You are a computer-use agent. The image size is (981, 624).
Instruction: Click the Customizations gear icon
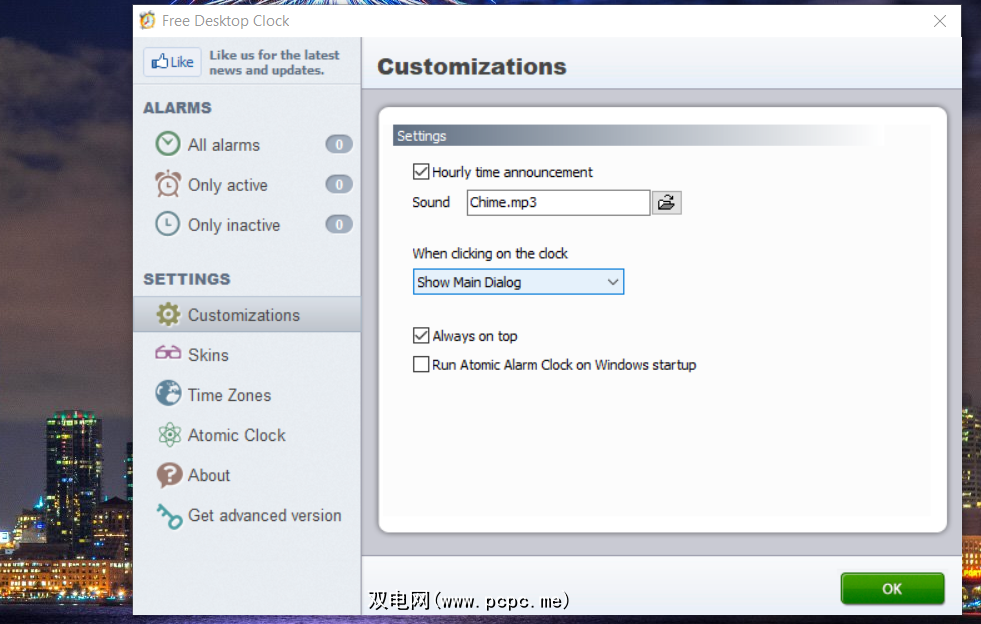168,314
